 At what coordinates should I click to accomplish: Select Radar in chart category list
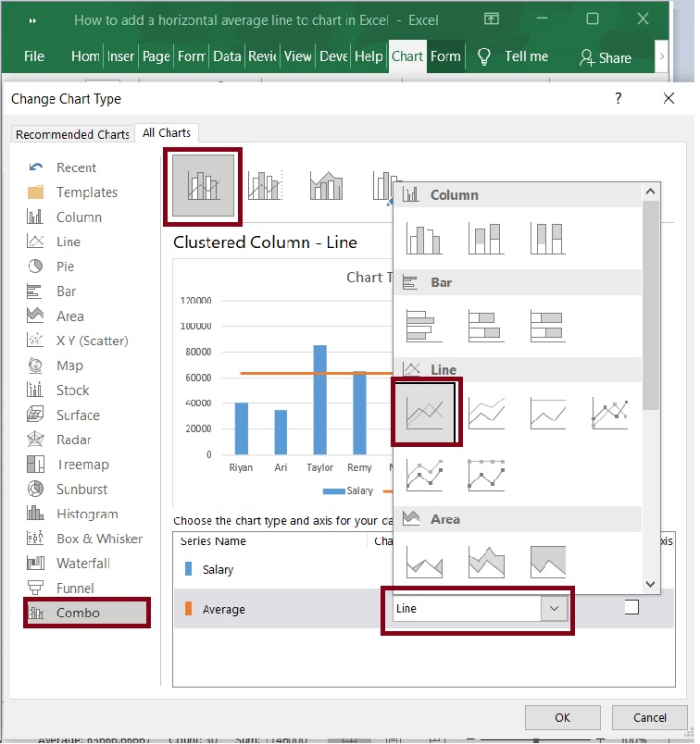tap(74, 440)
